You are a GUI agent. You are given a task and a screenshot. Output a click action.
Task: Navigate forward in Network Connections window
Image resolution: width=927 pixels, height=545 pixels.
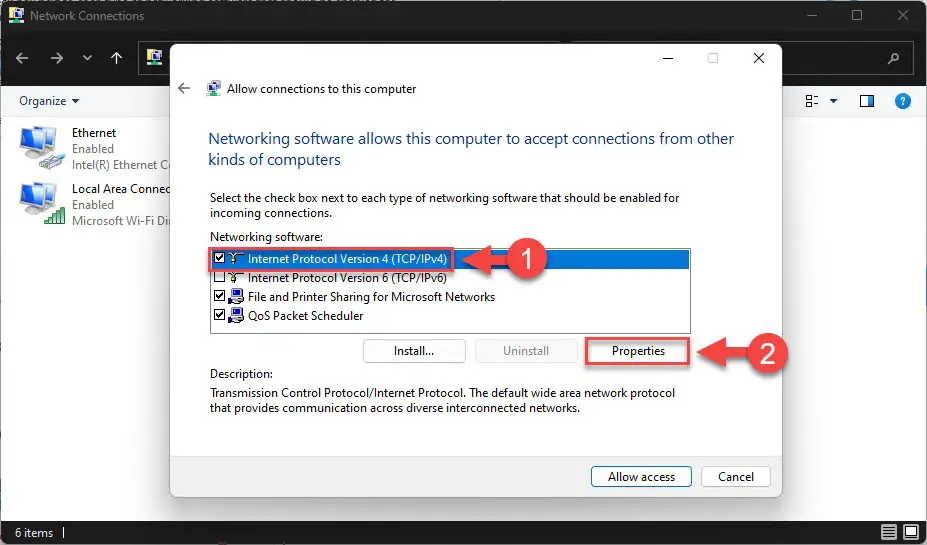57,58
